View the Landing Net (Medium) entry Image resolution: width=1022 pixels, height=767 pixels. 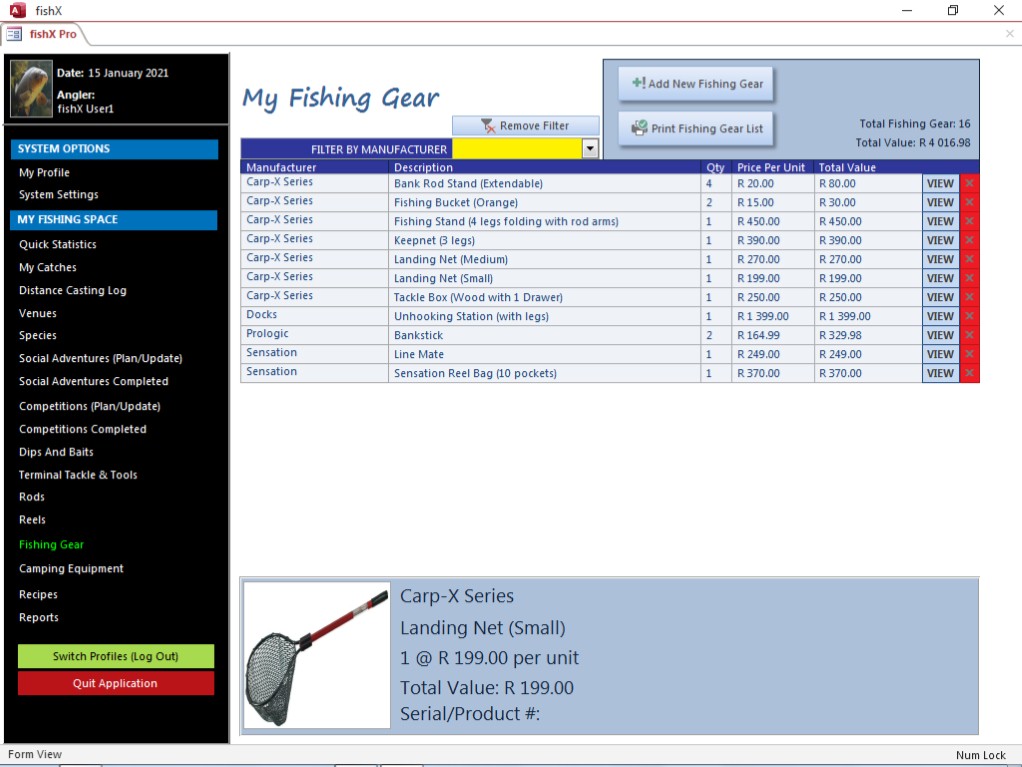[940, 259]
